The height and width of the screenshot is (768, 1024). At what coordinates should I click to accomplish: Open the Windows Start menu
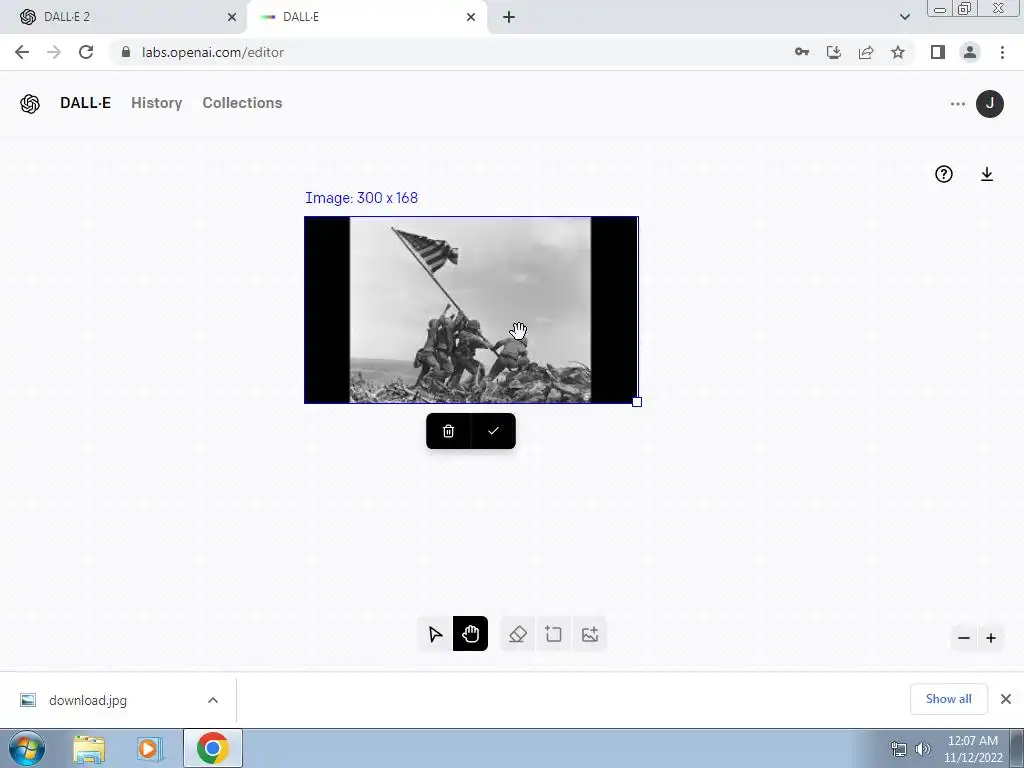pos(27,748)
